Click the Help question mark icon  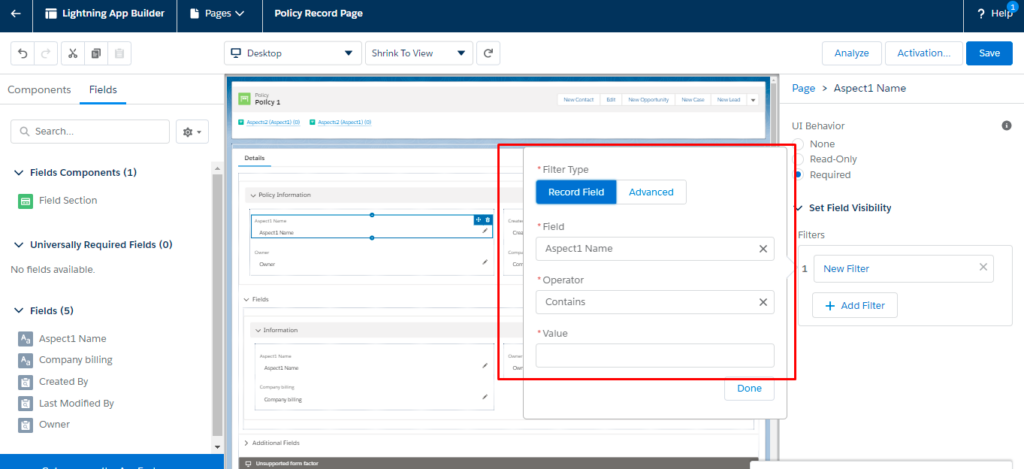coord(981,14)
